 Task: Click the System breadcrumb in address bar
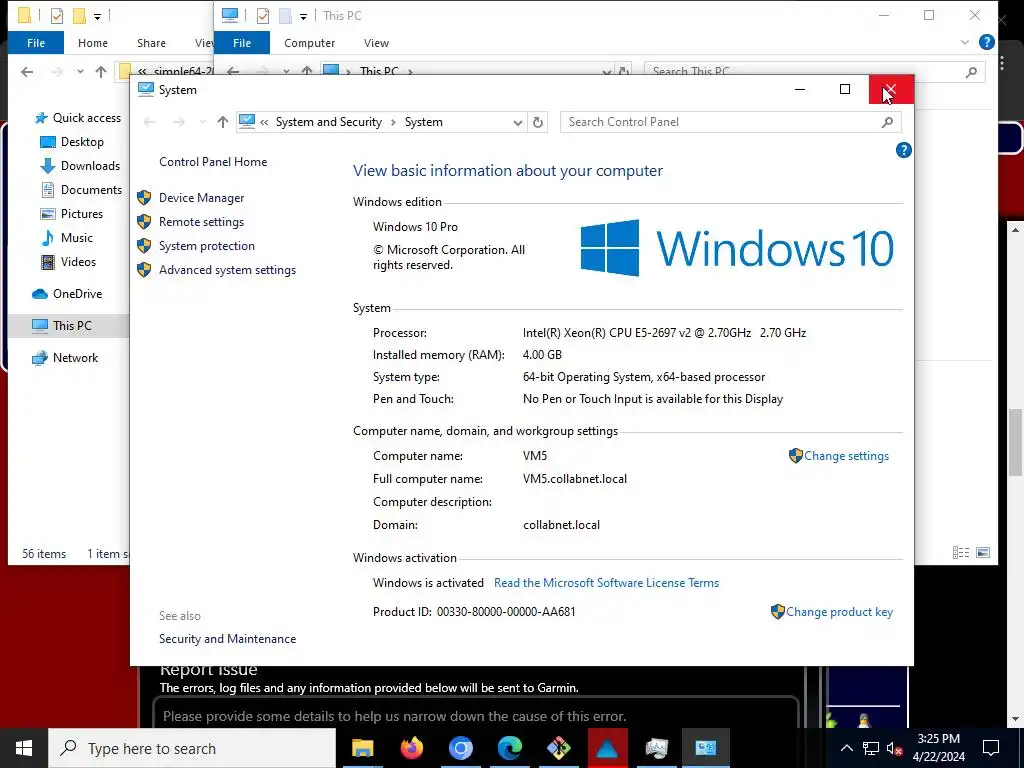423,122
